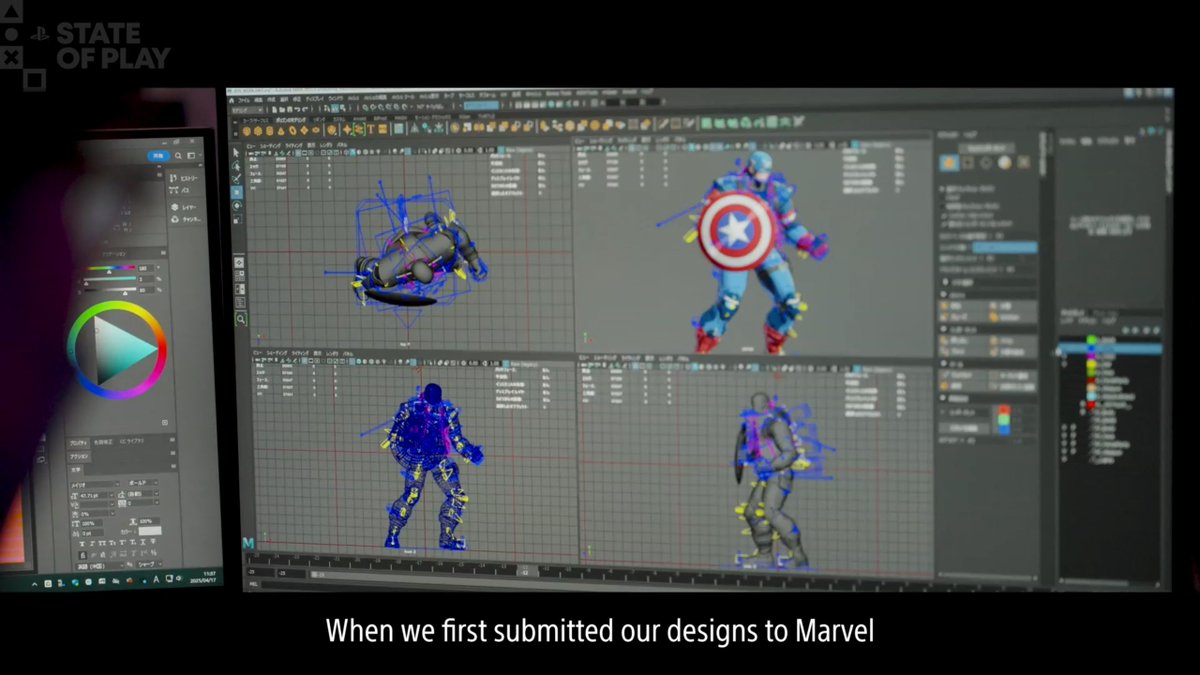Screen dimensions: 1200x675
Task: Open the レイヤ menu in Layer Editor
Action: click(x=1066, y=320)
